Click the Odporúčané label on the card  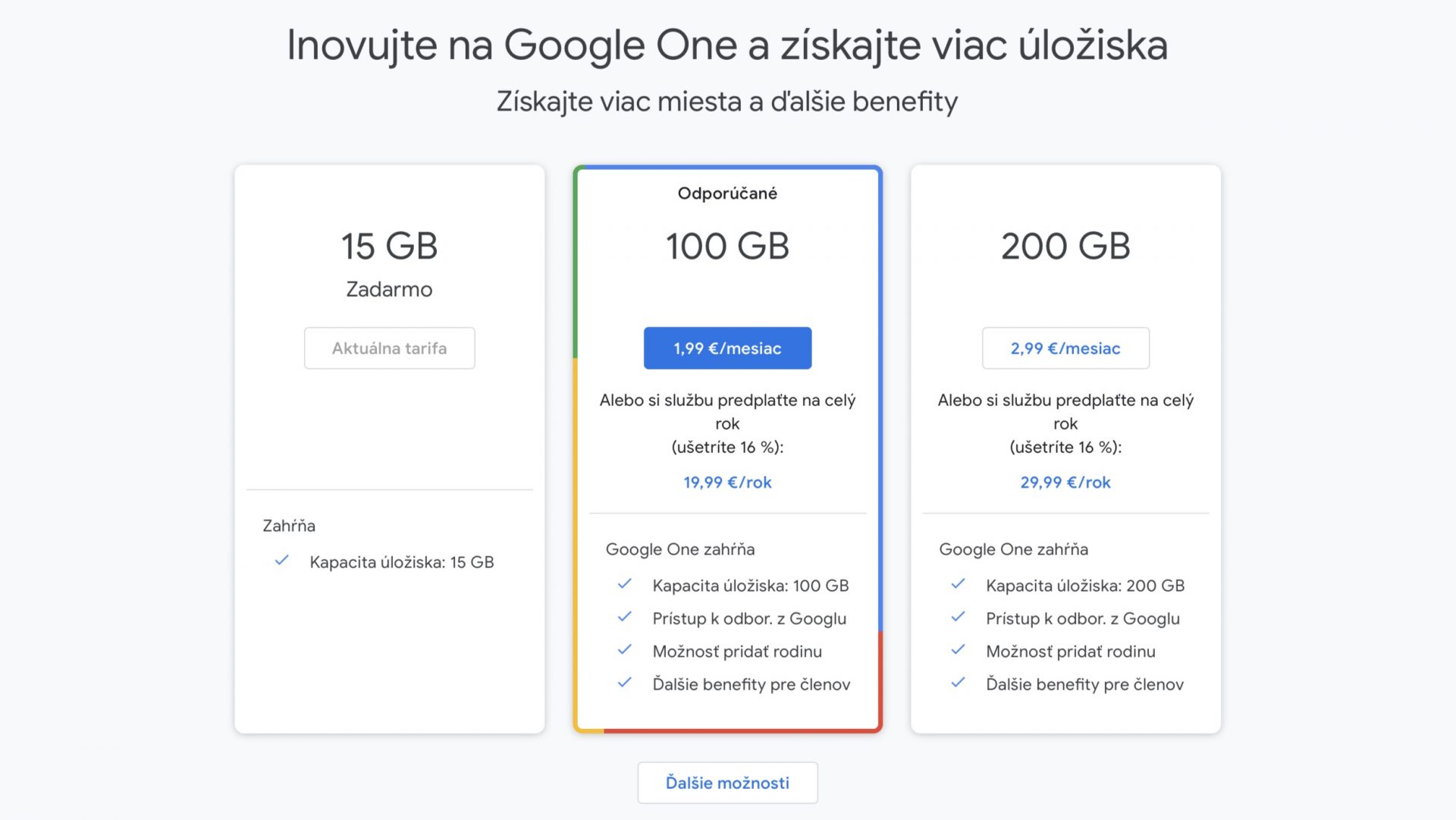pos(727,193)
